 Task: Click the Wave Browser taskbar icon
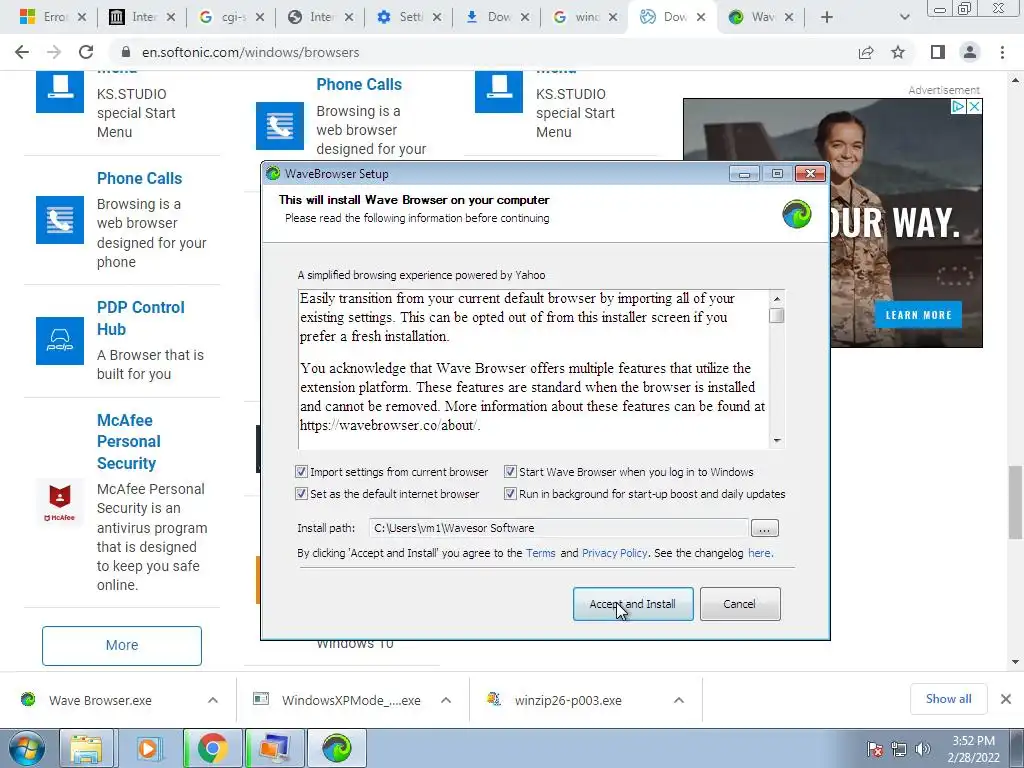pyautogui.click(x=336, y=748)
